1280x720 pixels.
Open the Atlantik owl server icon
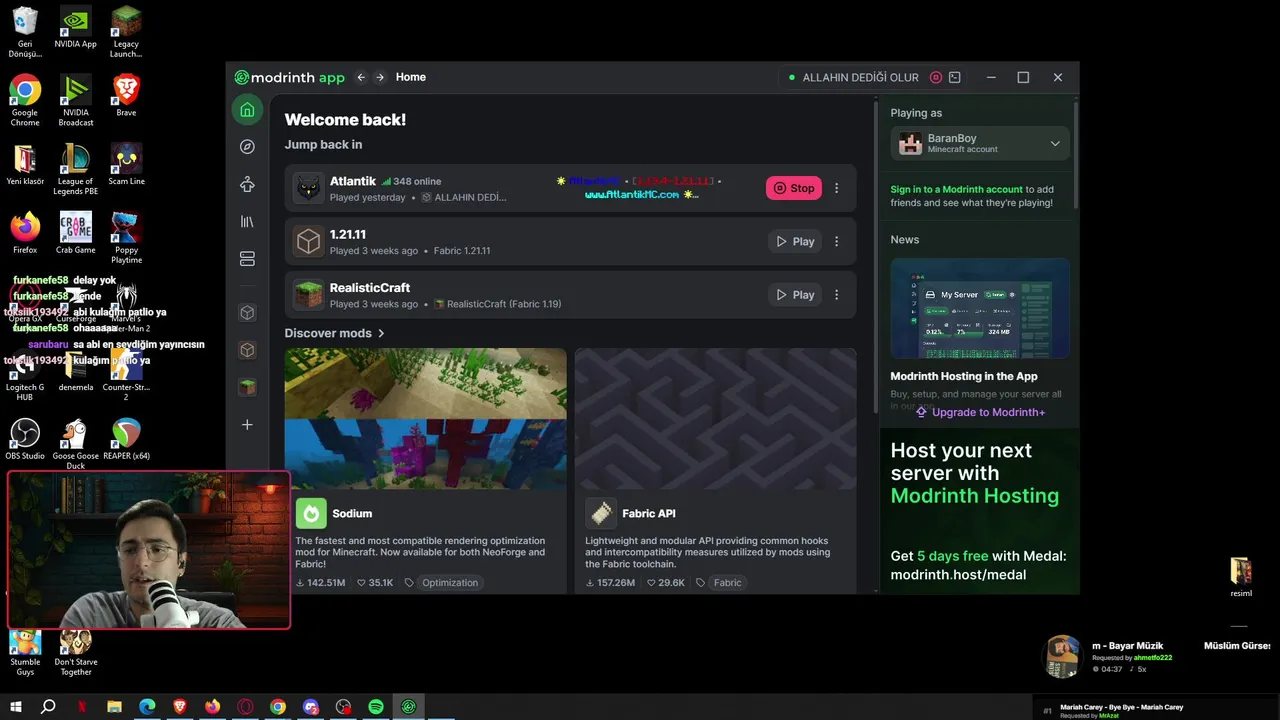pos(309,188)
